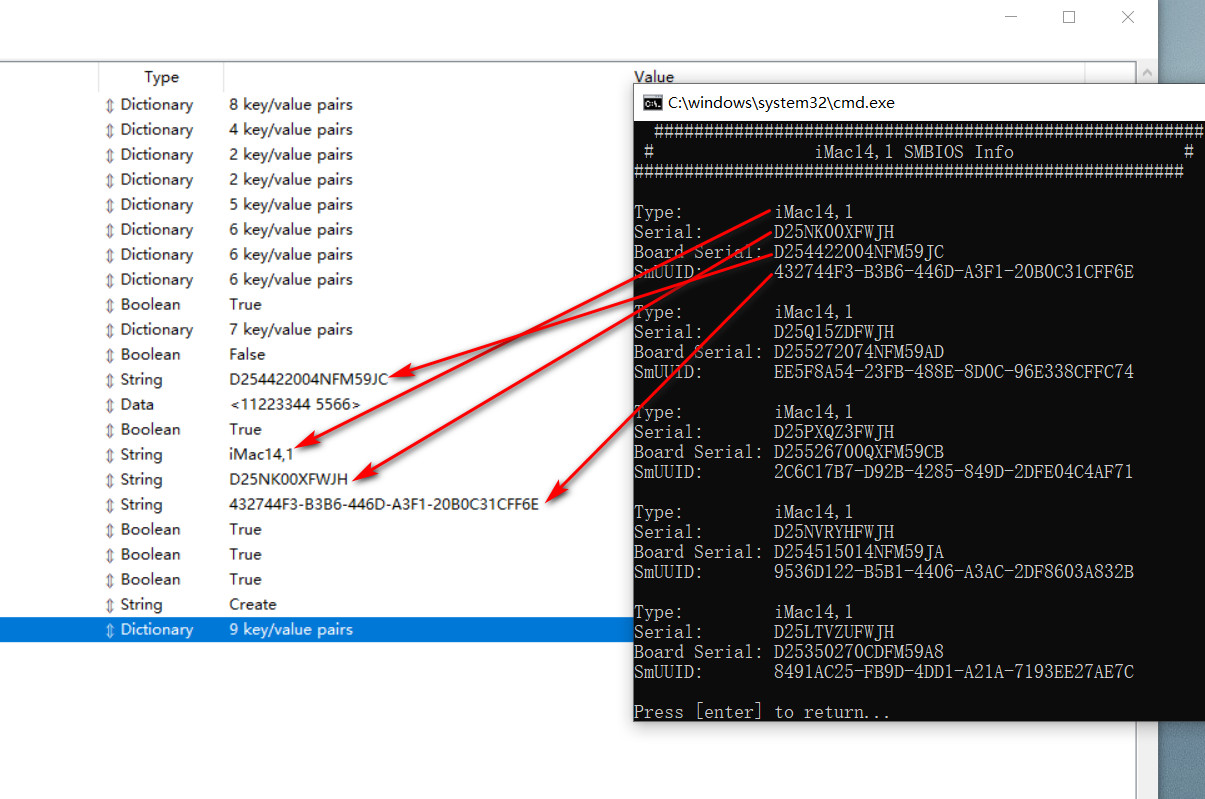Image resolution: width=1205 pixels, height=799 pixels.
Task: Open type selector arrows for the Data row
Action: [x=110, y=405]
